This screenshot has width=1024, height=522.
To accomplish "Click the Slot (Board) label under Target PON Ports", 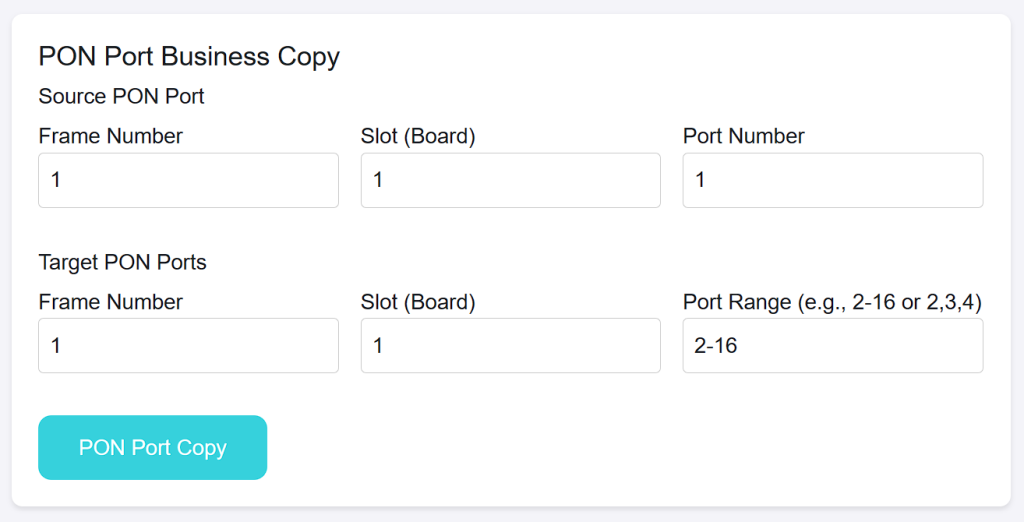I will 418,302.
